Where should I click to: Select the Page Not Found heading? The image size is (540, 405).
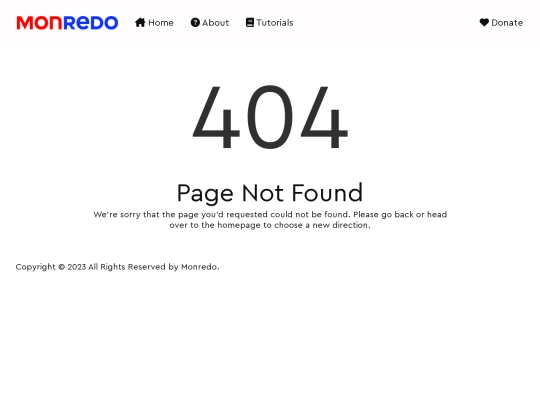(270, 193)
